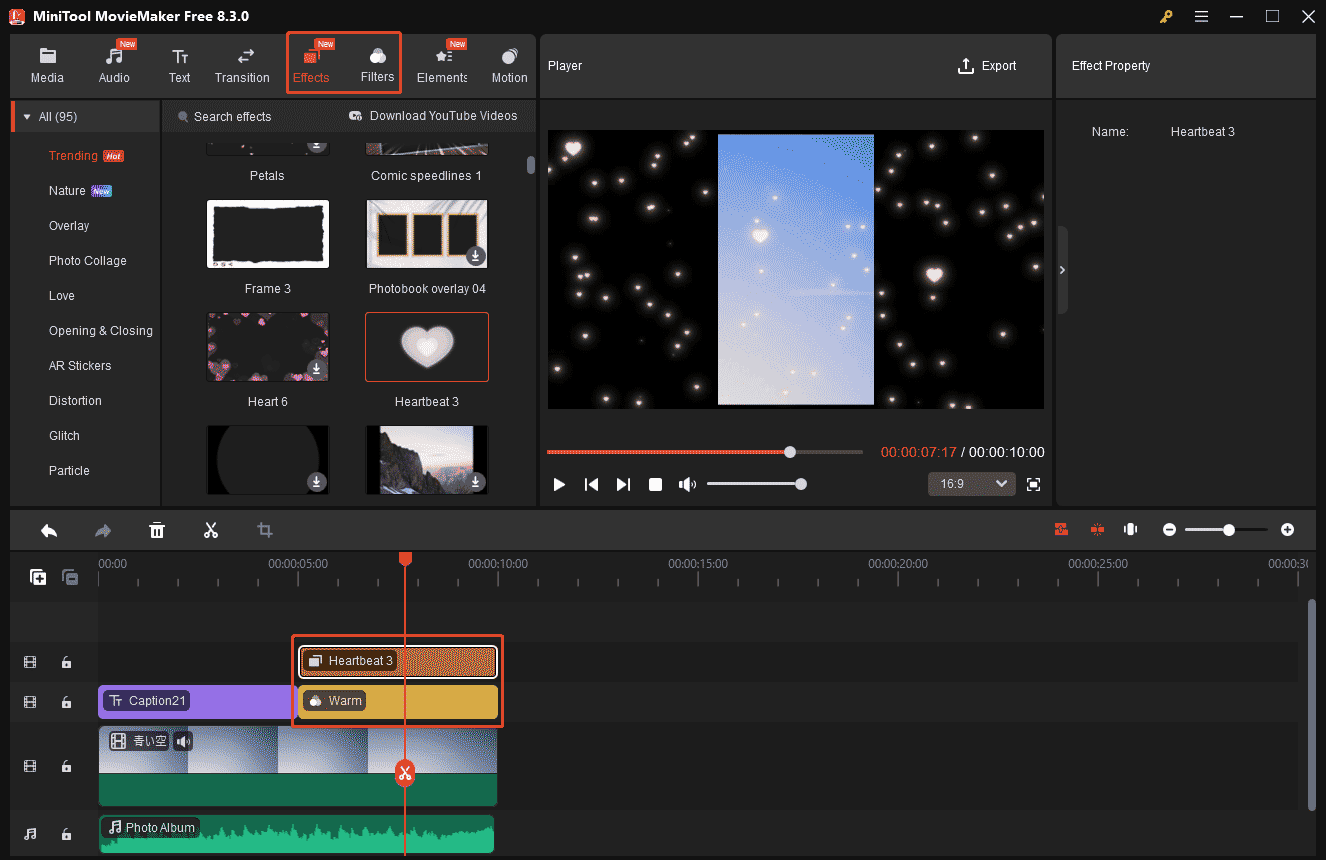Click the red scissors on the playhead

(x=405, y=772)
